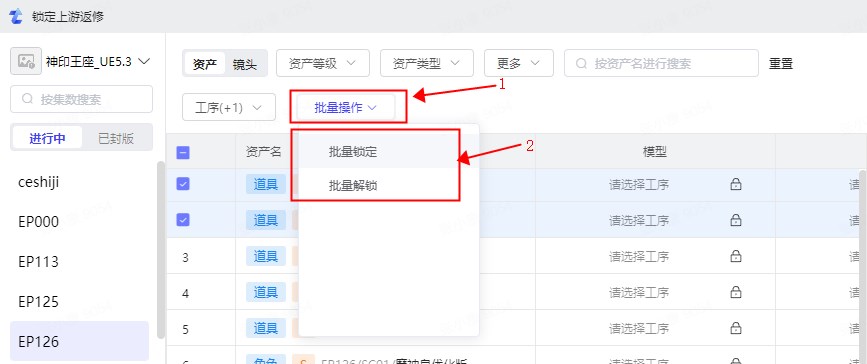Click 模型 请选择工序 in second checked row
Viewport: 867px width, 364px height.
tap(639, 220)
